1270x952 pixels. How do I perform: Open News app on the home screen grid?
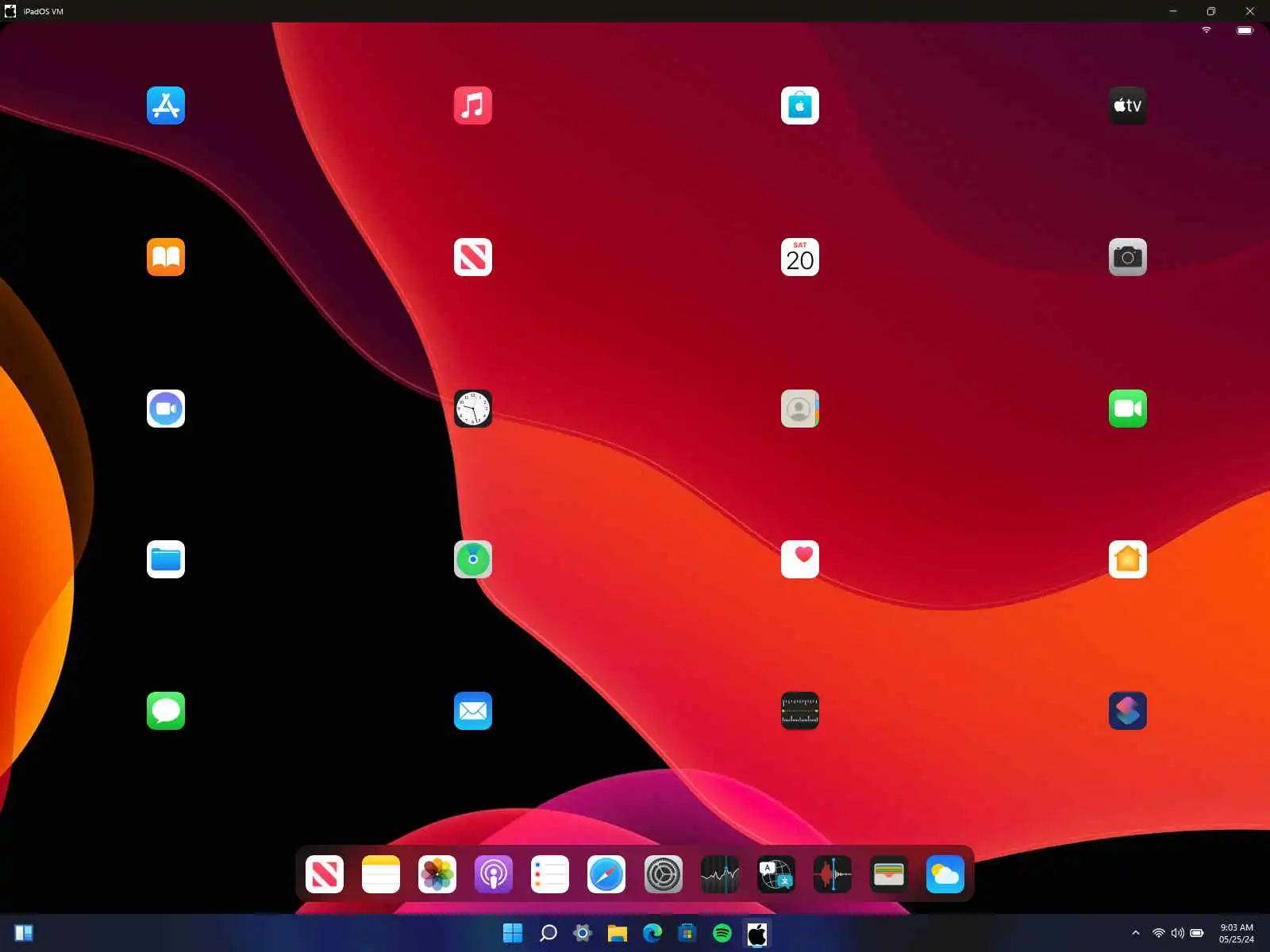coord(473,257)
